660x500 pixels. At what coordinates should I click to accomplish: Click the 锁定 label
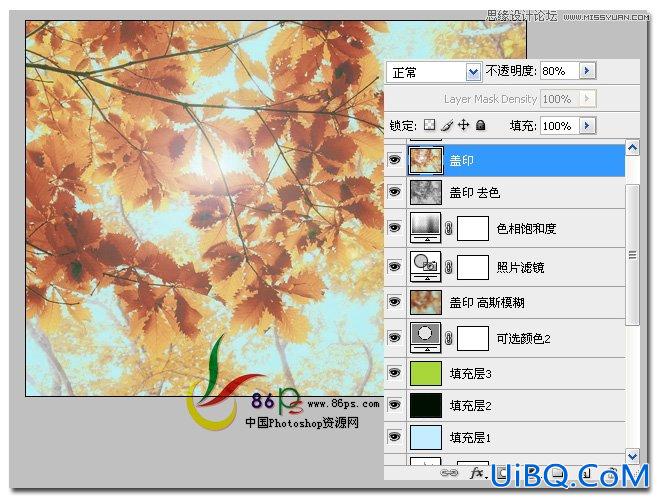coord(403,125)
